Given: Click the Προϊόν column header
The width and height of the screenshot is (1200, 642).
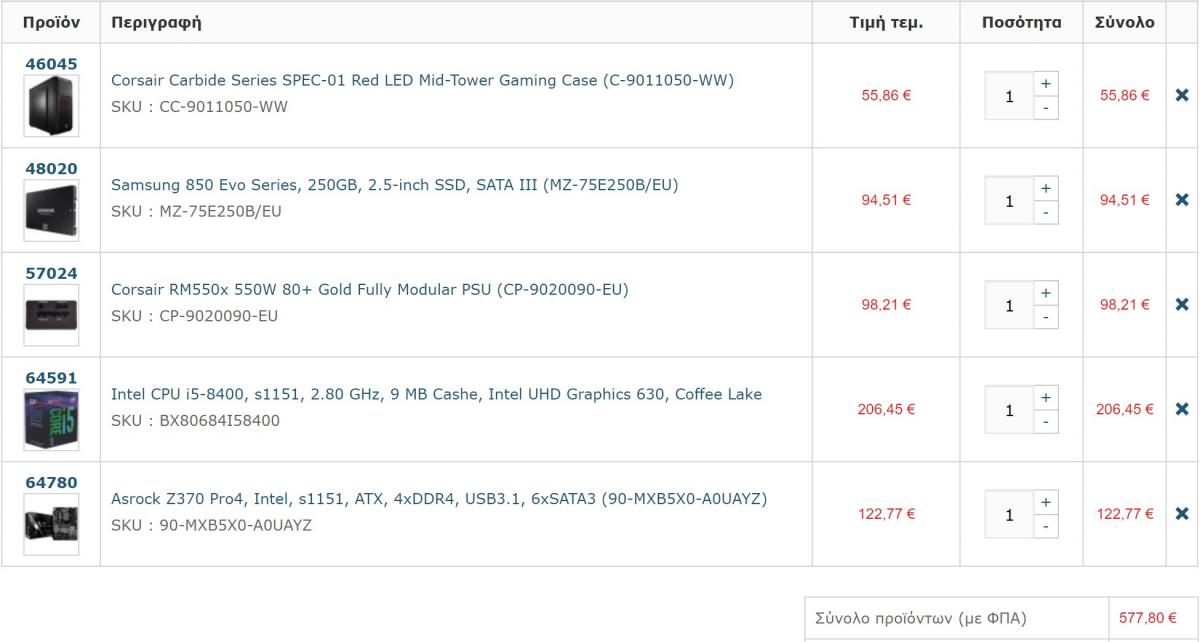Looking at the screenshot, I should point(51,22).
